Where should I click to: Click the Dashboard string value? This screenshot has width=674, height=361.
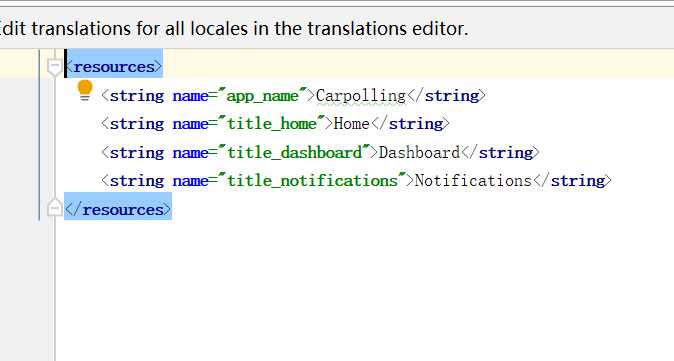tap(419, 153)
